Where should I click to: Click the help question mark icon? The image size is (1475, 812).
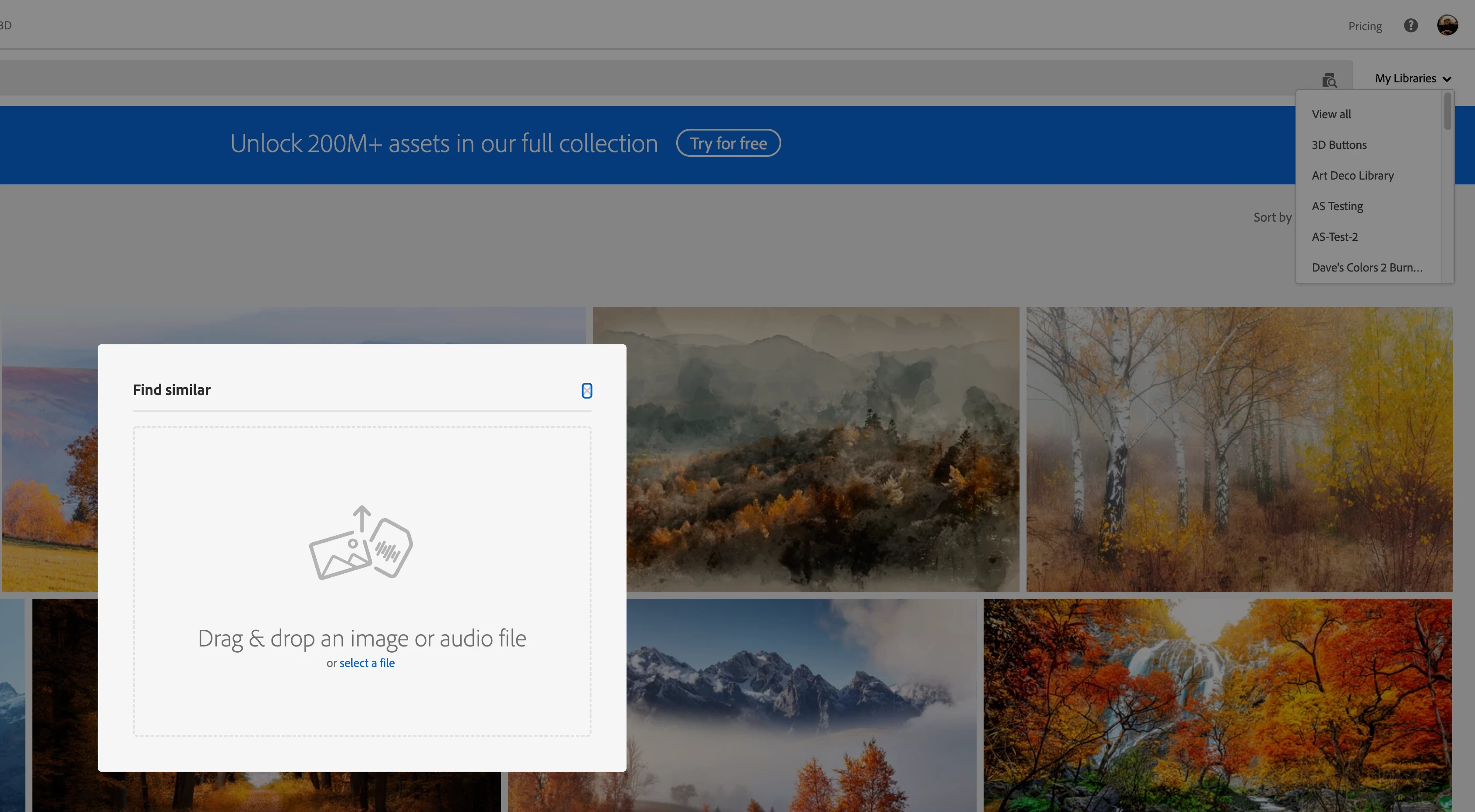pyautogui.click(x=1410, y=26)
